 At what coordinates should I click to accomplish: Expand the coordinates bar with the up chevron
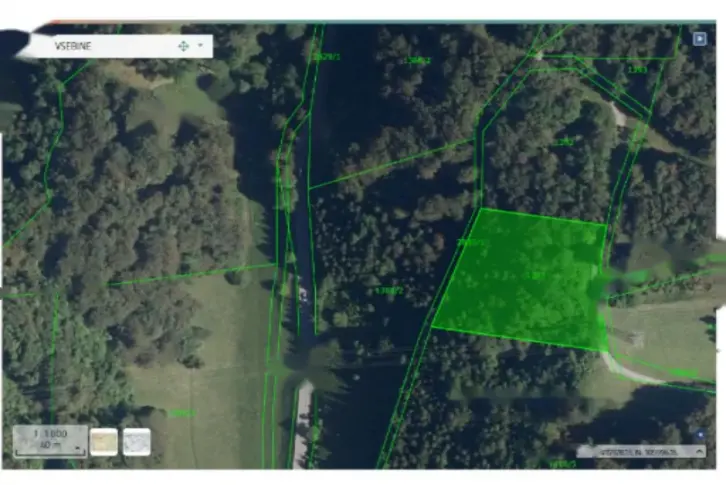[699, 451]
